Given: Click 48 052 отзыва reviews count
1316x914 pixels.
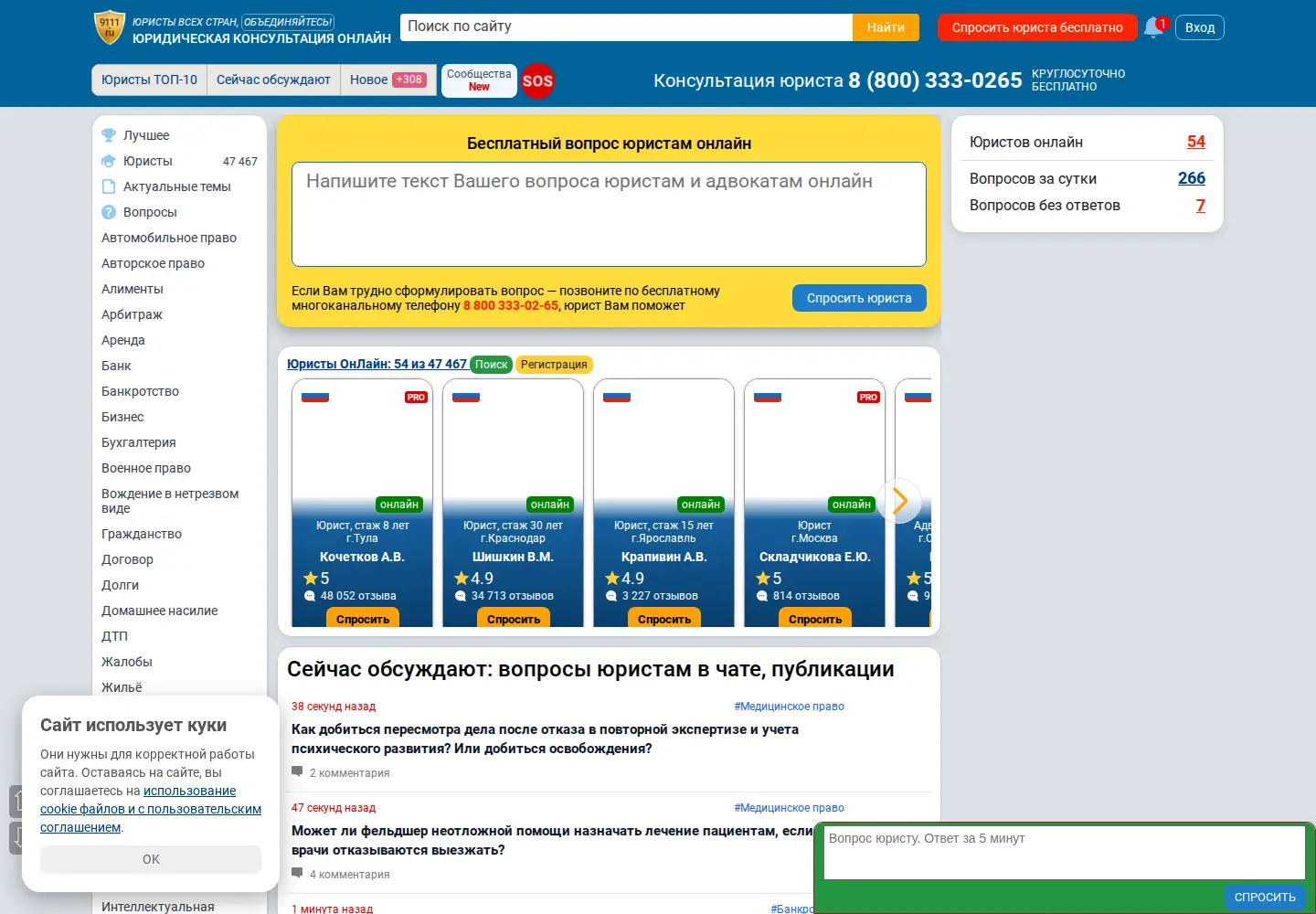Looking at the screenshot, I should pos(358,596).
